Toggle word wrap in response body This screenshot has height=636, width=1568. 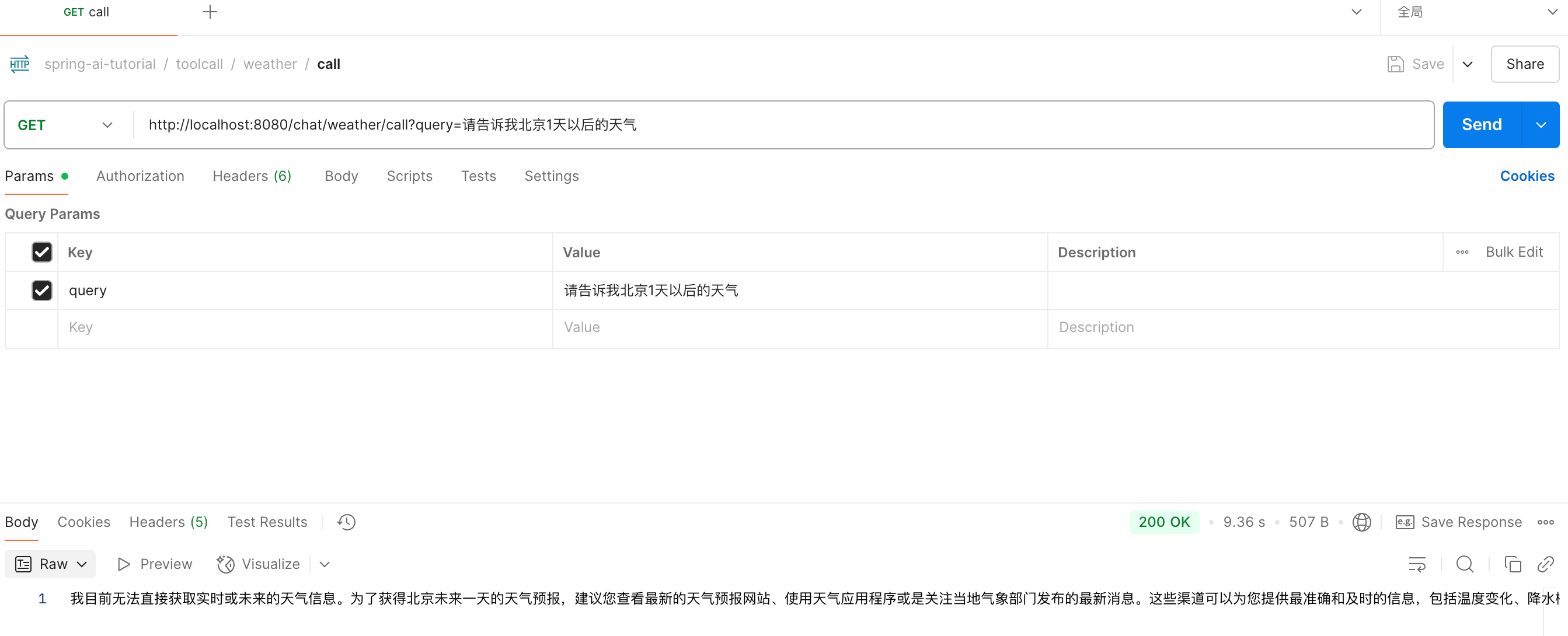[x=1417, y=564]
